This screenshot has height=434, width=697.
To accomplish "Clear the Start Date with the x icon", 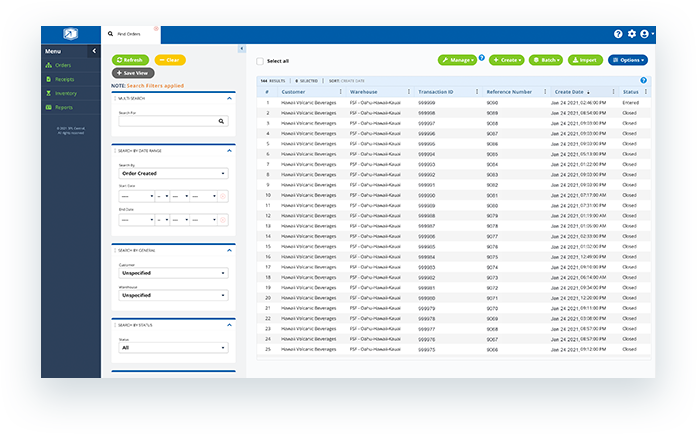I will tap(223, 196).
